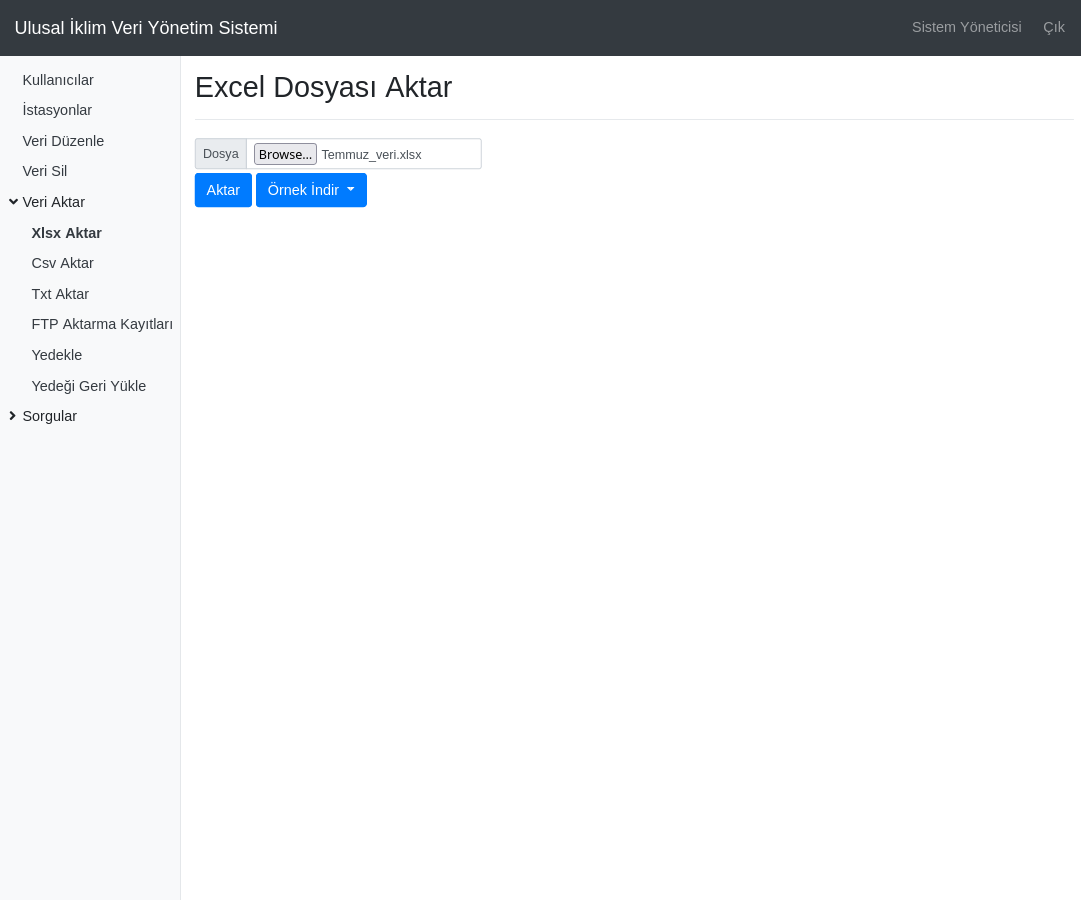
Task: Click the Excel Dosyası Aktar heading
Action: click(x=323, y=88)
